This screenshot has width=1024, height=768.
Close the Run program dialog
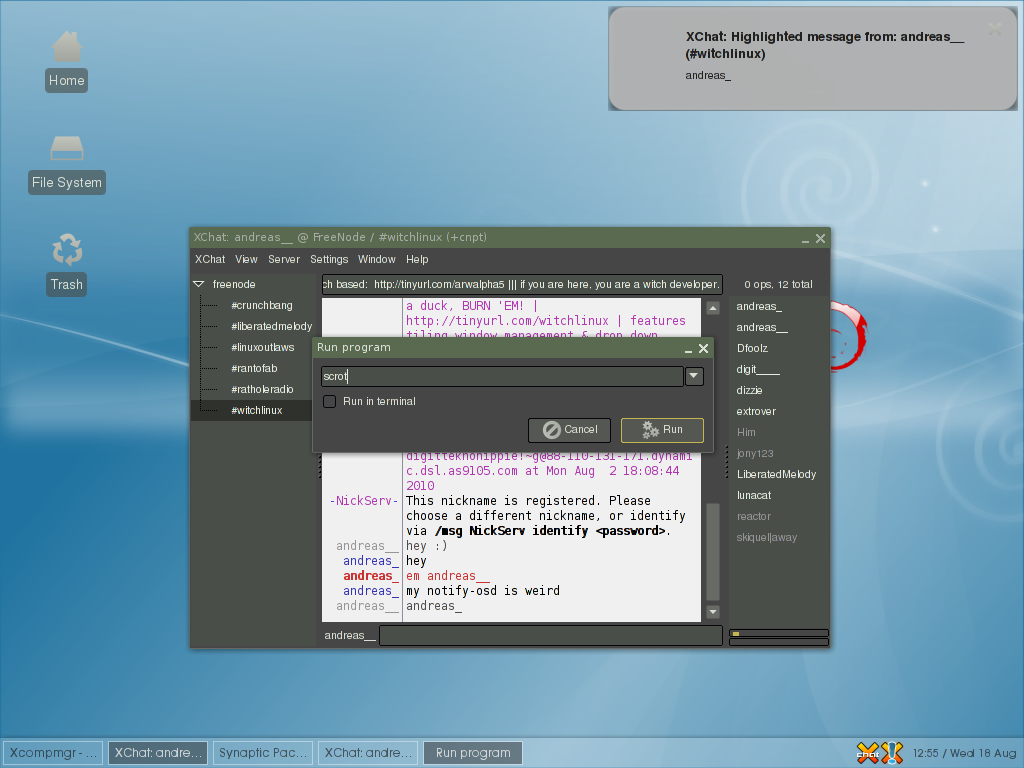coord(704,348)
